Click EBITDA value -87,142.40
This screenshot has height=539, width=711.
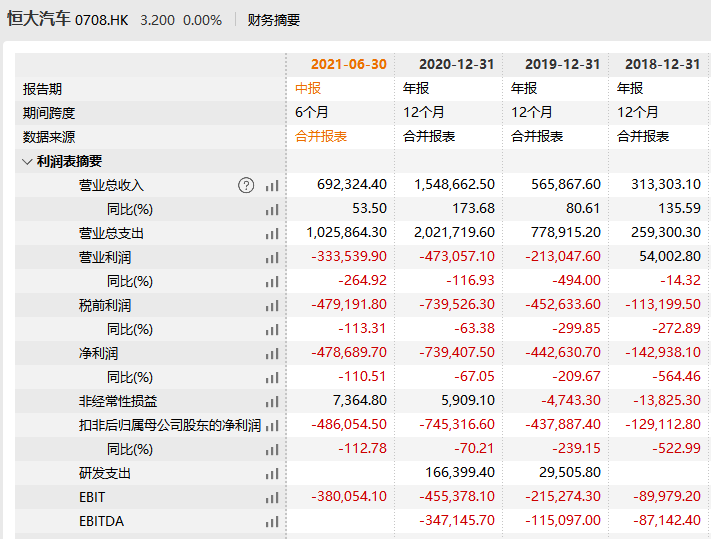(667, 521)
